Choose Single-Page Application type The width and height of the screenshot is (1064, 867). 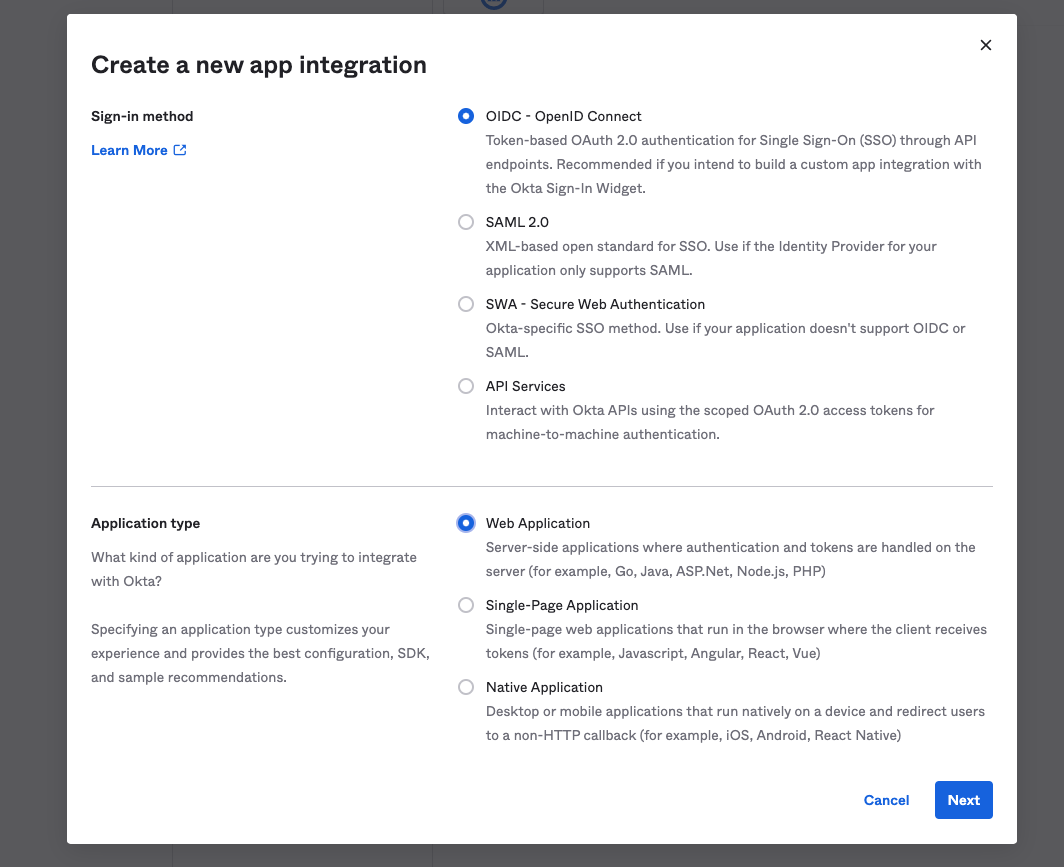pyautogui.click(x=466, y=605)
